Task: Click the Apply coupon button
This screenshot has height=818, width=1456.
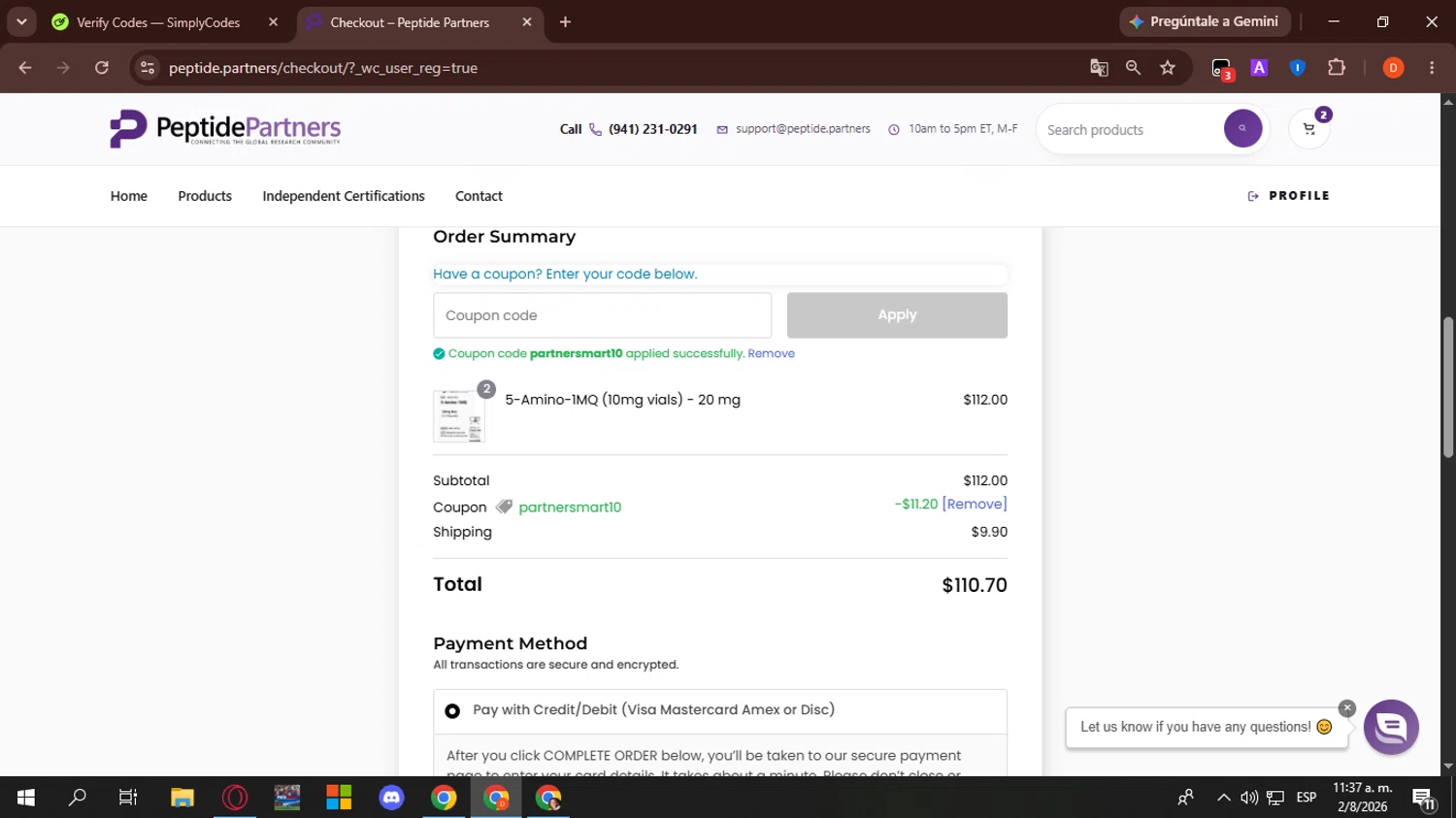Action: [x=897, y=315]
